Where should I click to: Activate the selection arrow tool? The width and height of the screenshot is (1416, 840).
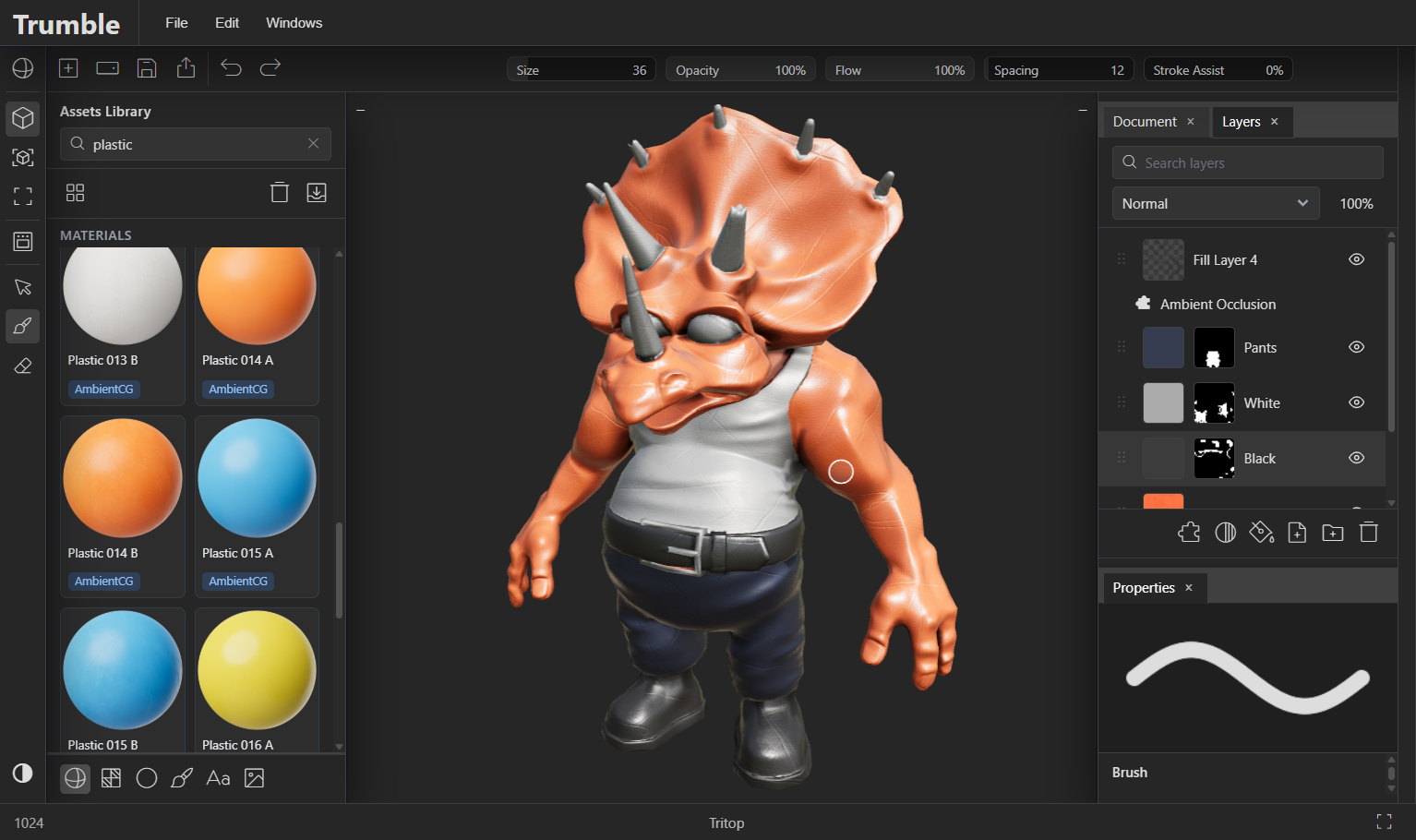pyautogui.click(x=22, y=287)
